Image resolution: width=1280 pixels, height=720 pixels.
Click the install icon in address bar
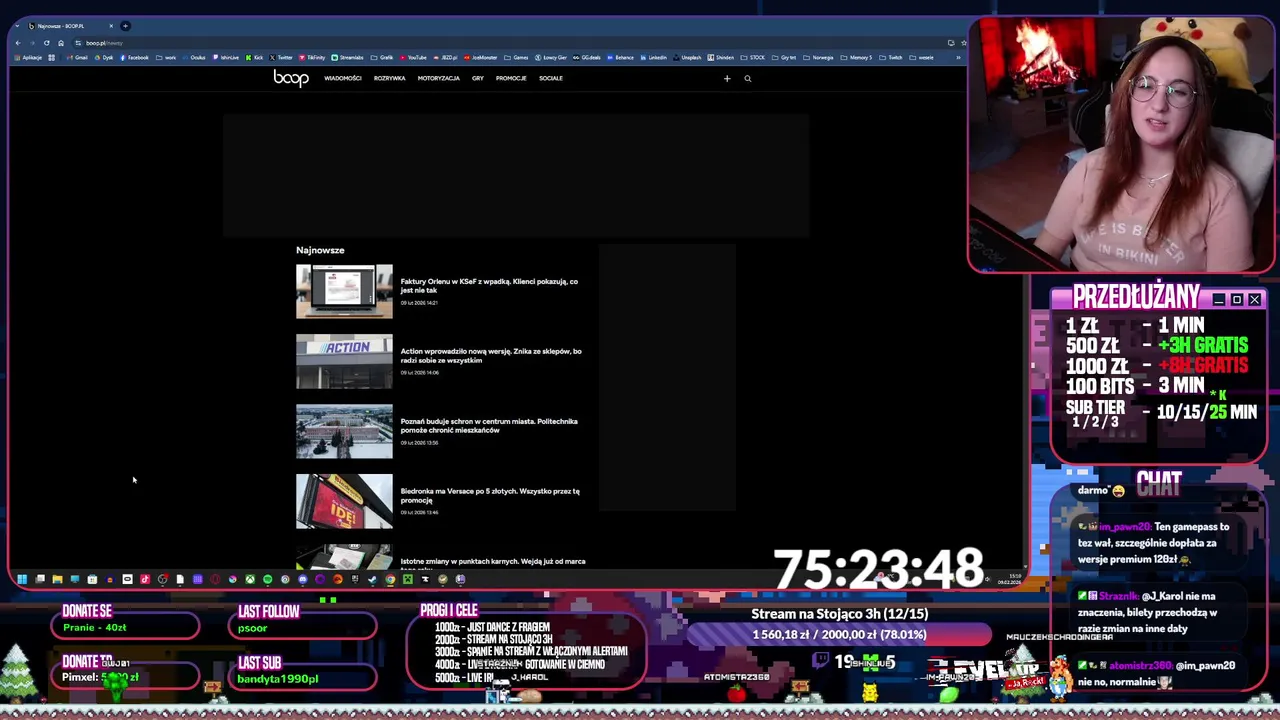coord(950,43)
